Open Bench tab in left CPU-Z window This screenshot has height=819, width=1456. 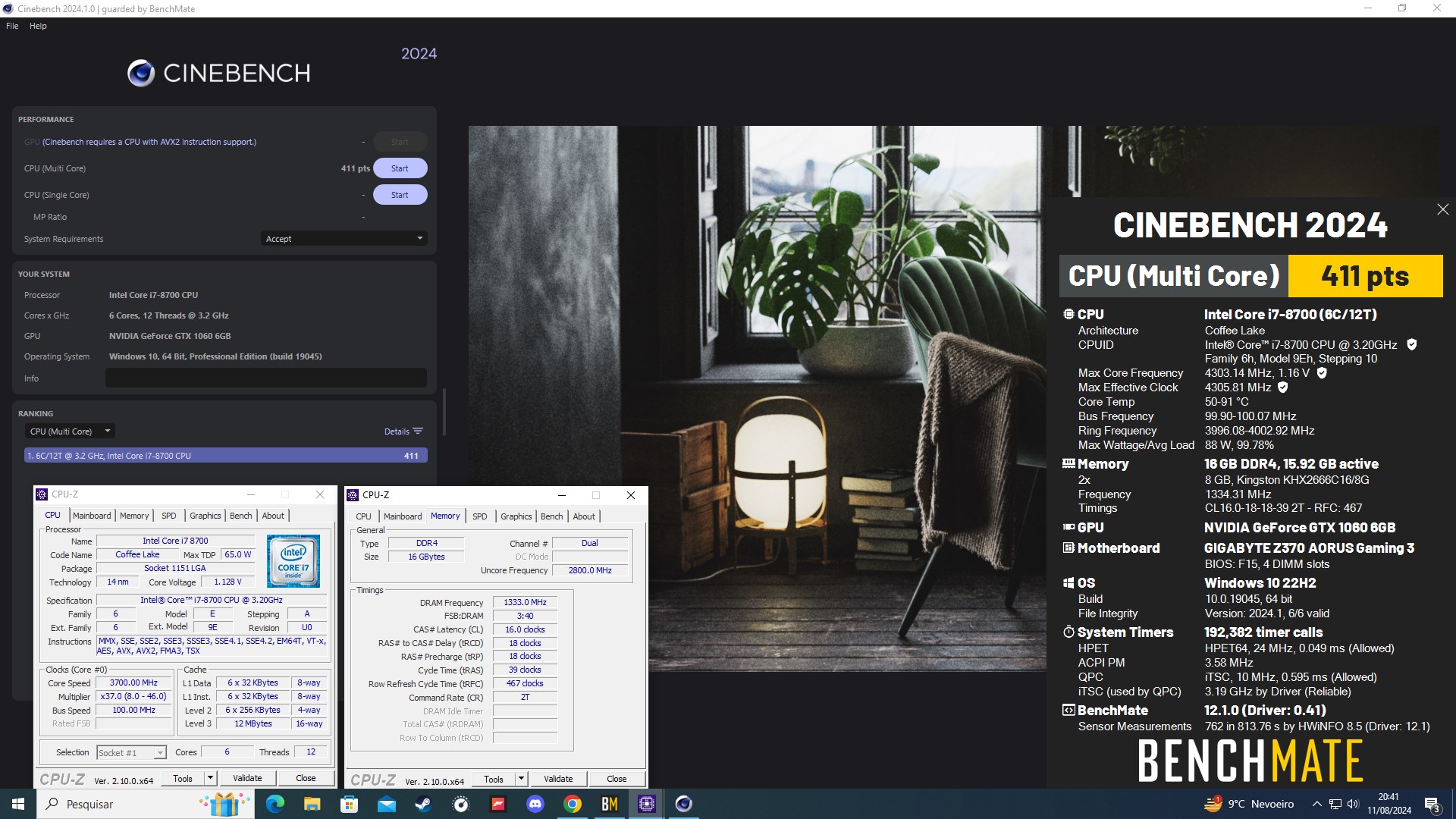[240, 516]
